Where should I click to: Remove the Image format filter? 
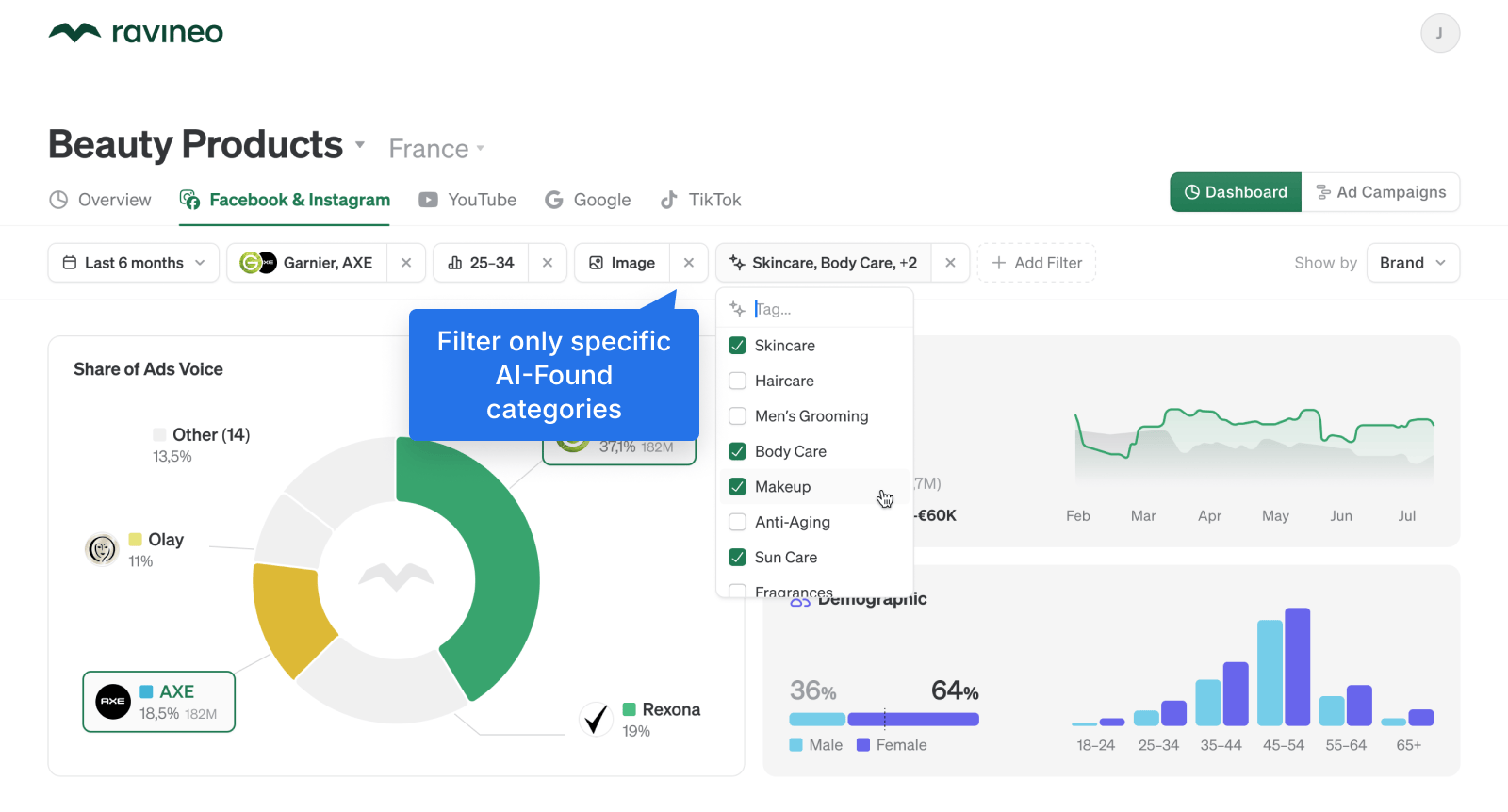pyautogui.click(x=689, y=263)
